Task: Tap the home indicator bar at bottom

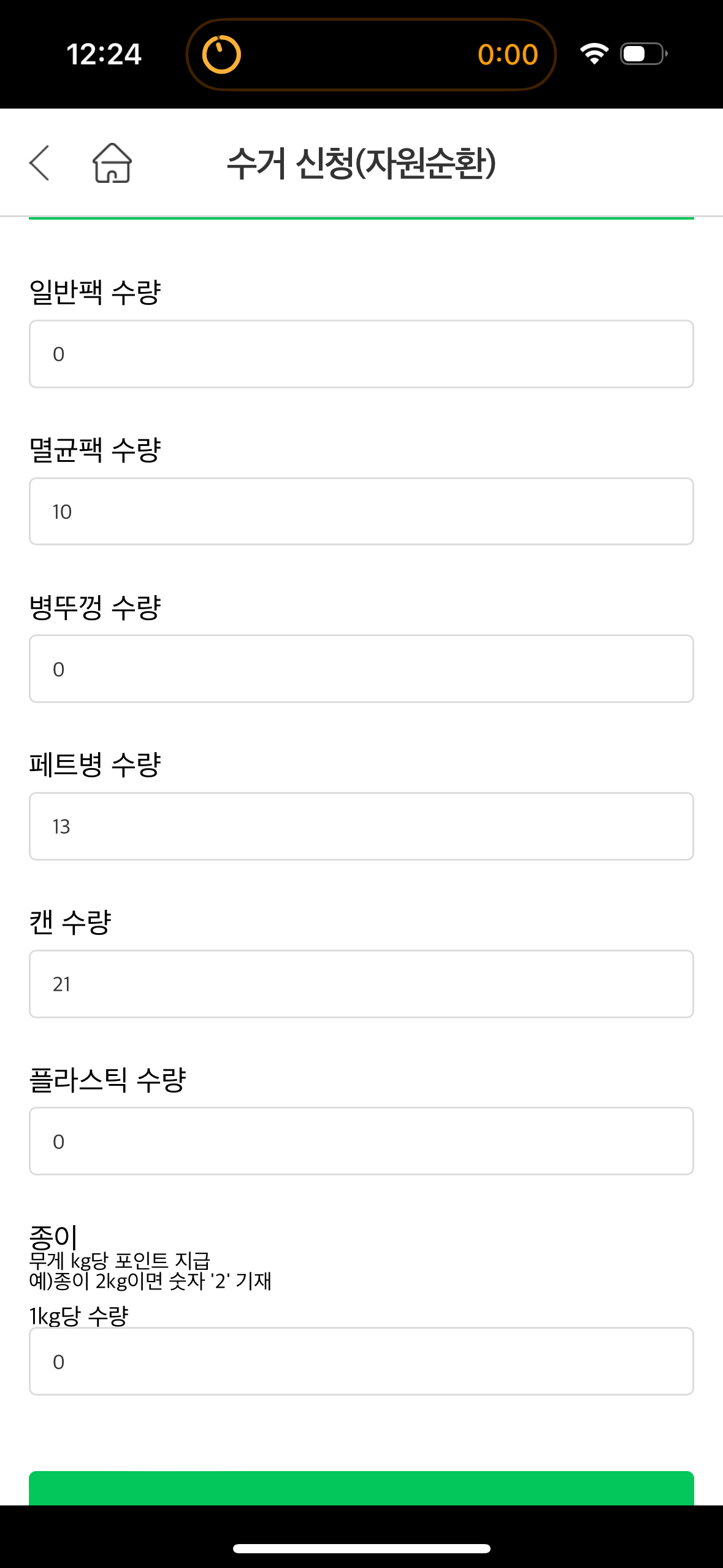Action: pyautogui.click(x=361, y=1548)
